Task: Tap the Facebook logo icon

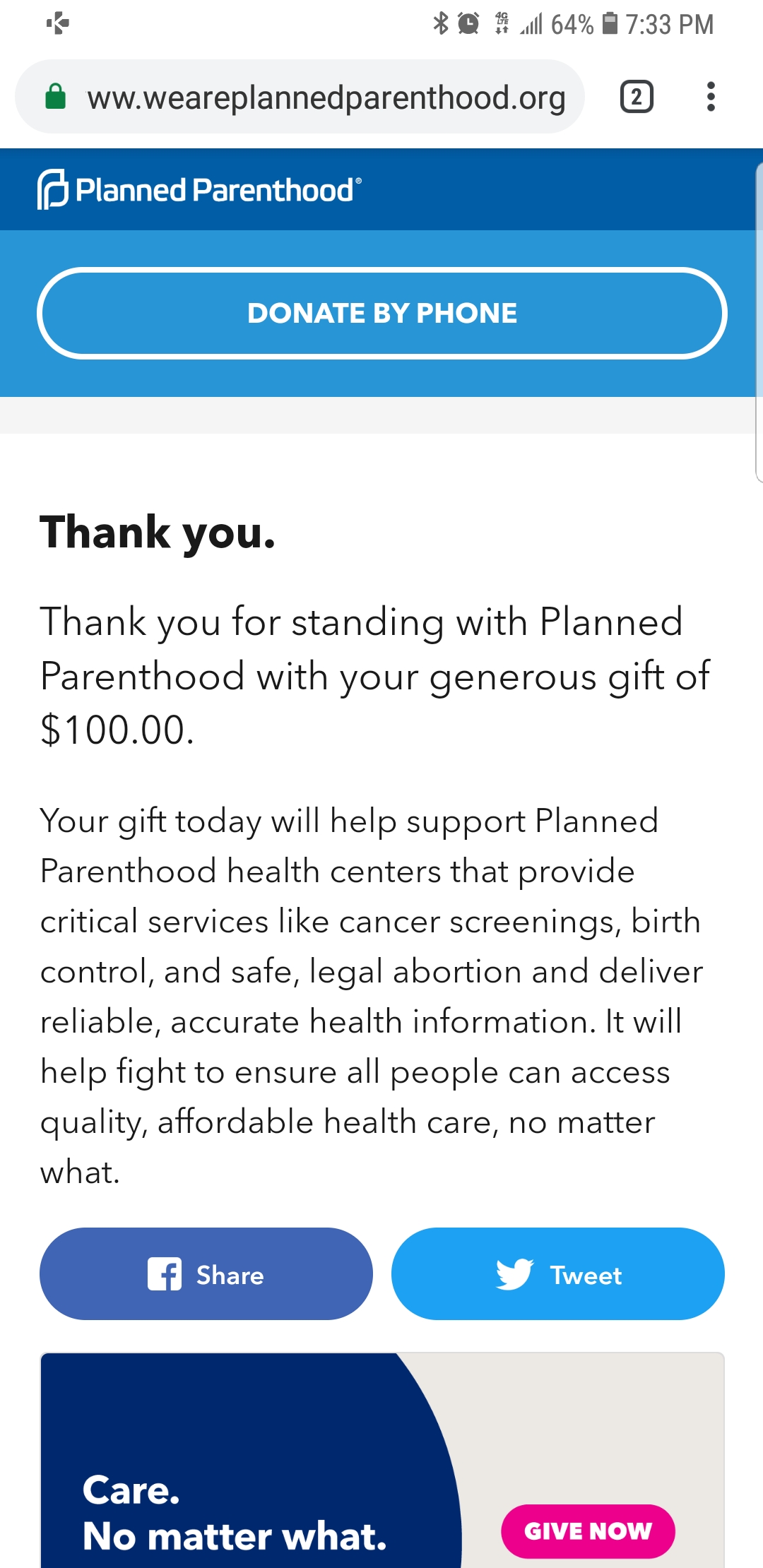Action: click(165, 1274)
